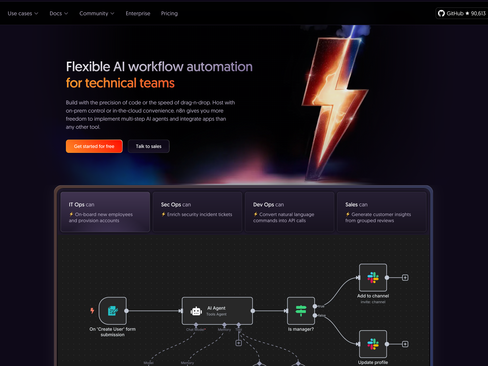Select the AI Agent robot node
The width and height of the screenshot is (488, 366).
click(x=217, y=311)
